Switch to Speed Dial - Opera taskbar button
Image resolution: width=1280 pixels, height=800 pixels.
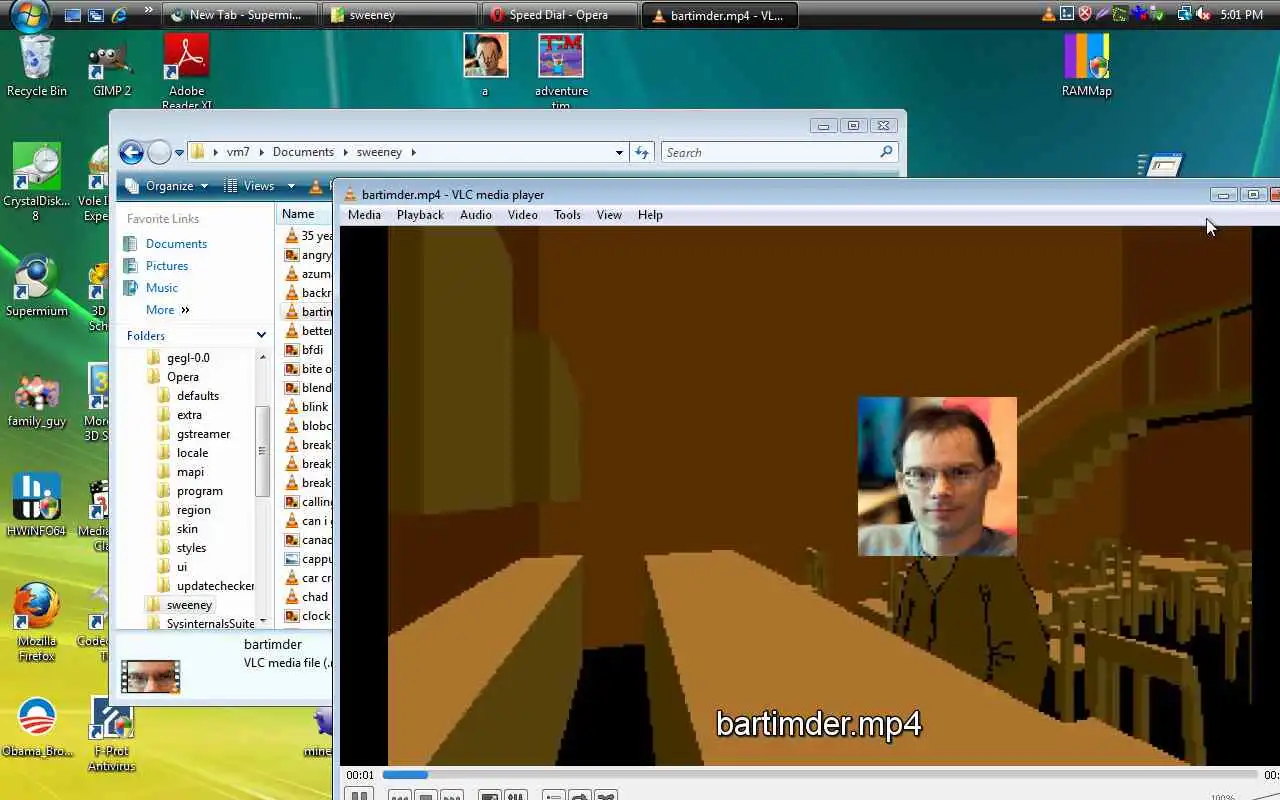[559, 15]
